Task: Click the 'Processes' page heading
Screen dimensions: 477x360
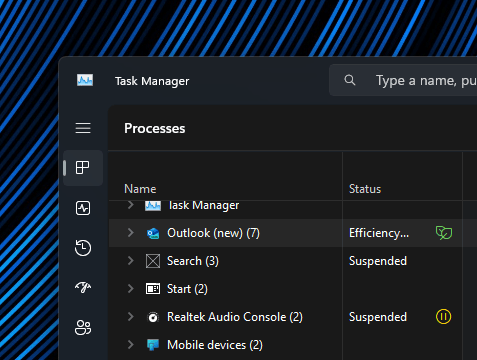Action: [155, 129]
